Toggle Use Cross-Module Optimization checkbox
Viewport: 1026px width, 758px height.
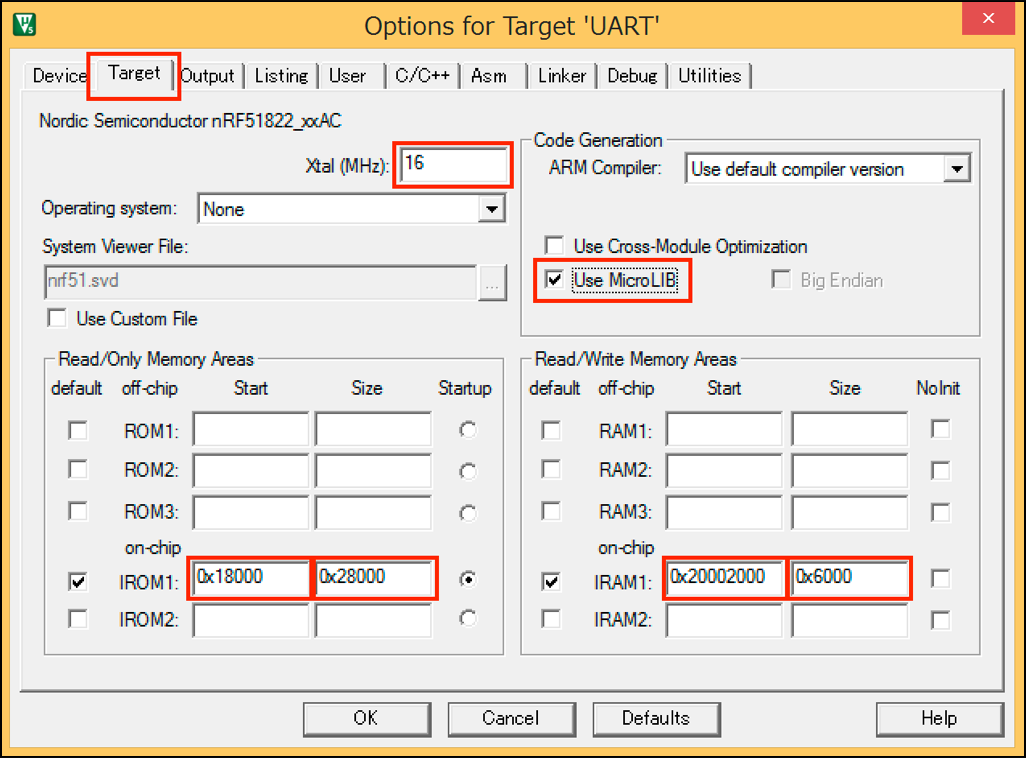pyautogui.click(x=554, y=246)
